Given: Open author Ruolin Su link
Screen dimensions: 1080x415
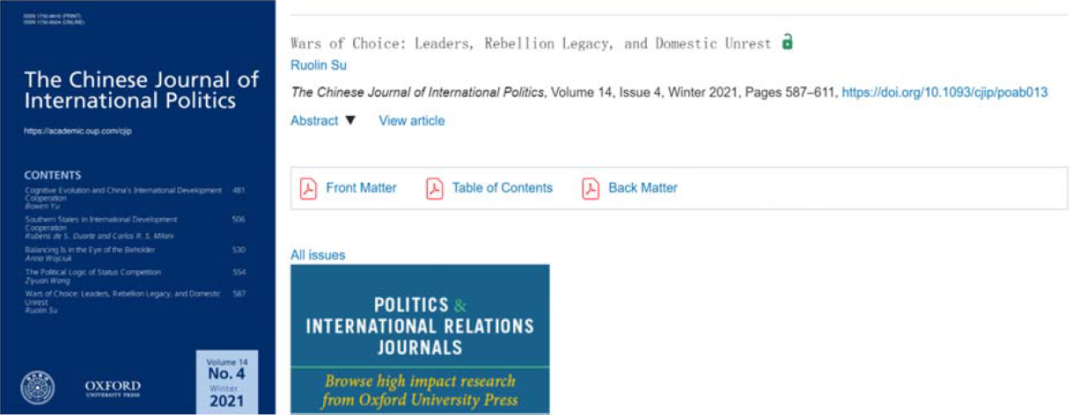Looking at the screenshot, I should (x=318, y=66).
